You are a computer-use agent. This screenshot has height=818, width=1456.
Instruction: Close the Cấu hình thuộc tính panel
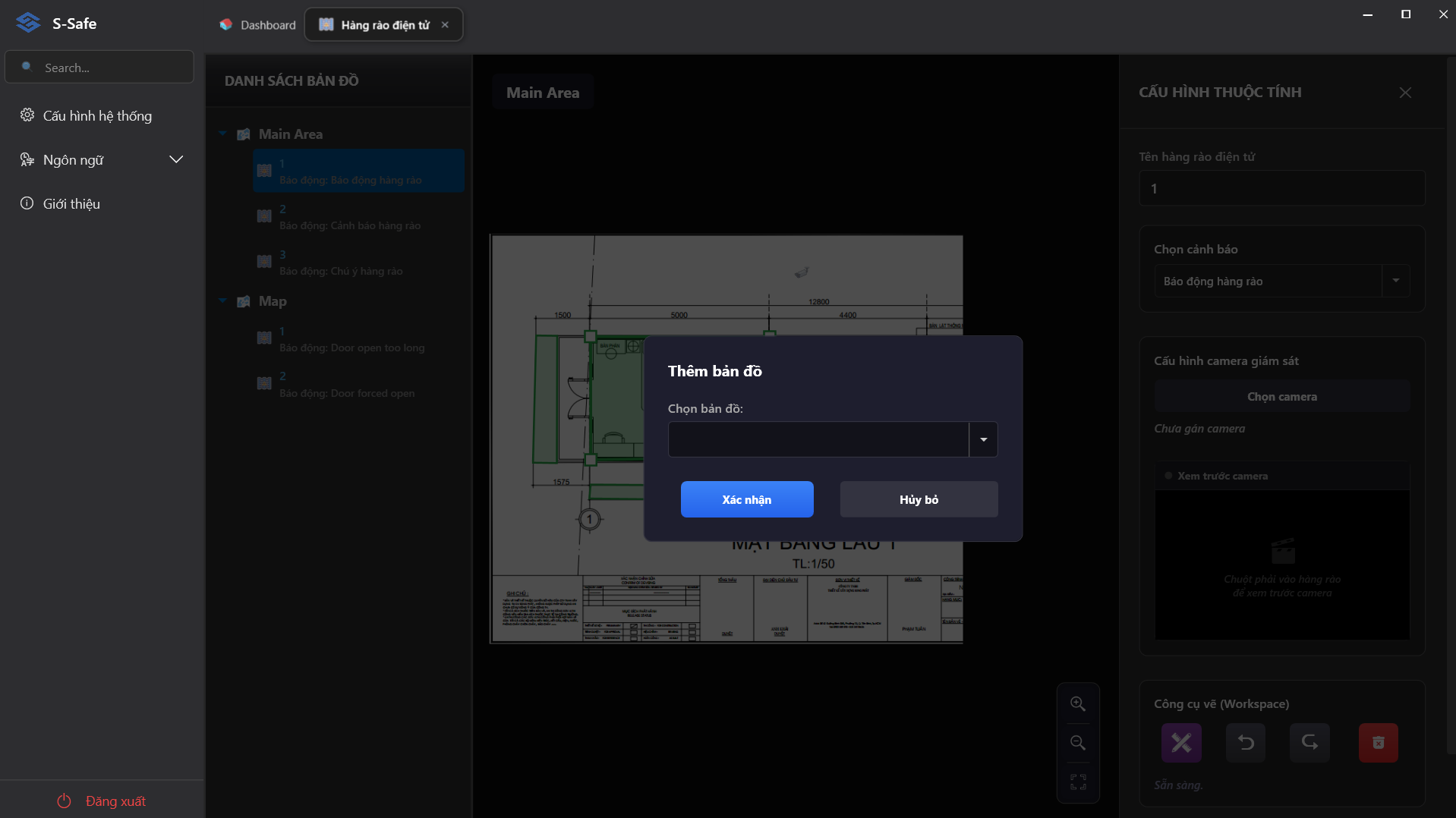1405,92
